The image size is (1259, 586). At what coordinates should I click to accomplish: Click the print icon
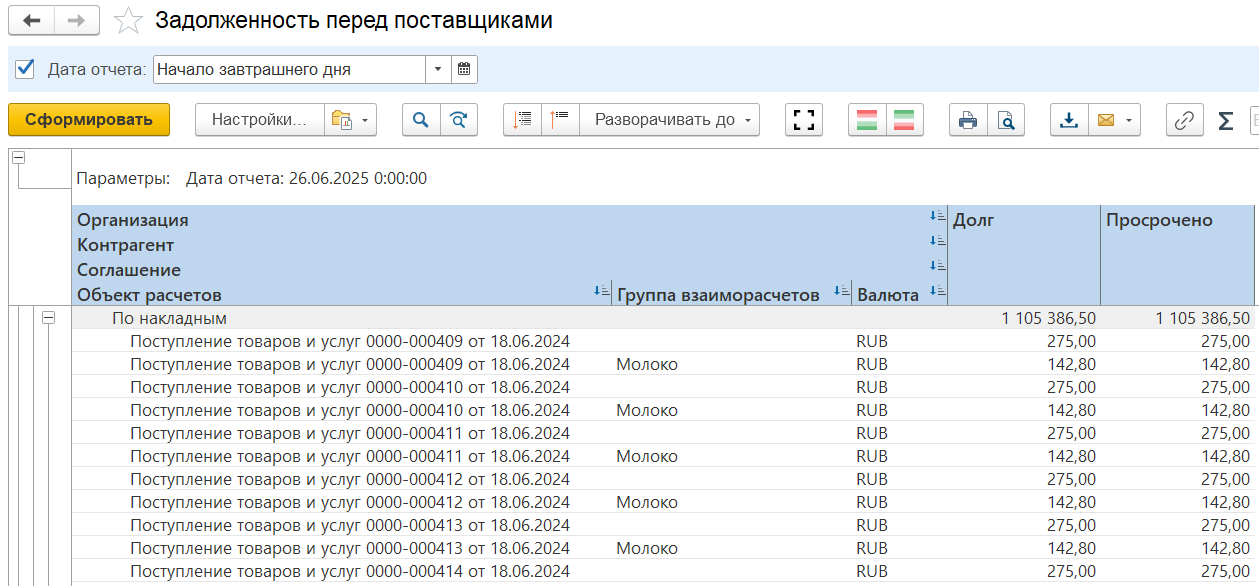[x=967, y=120]
